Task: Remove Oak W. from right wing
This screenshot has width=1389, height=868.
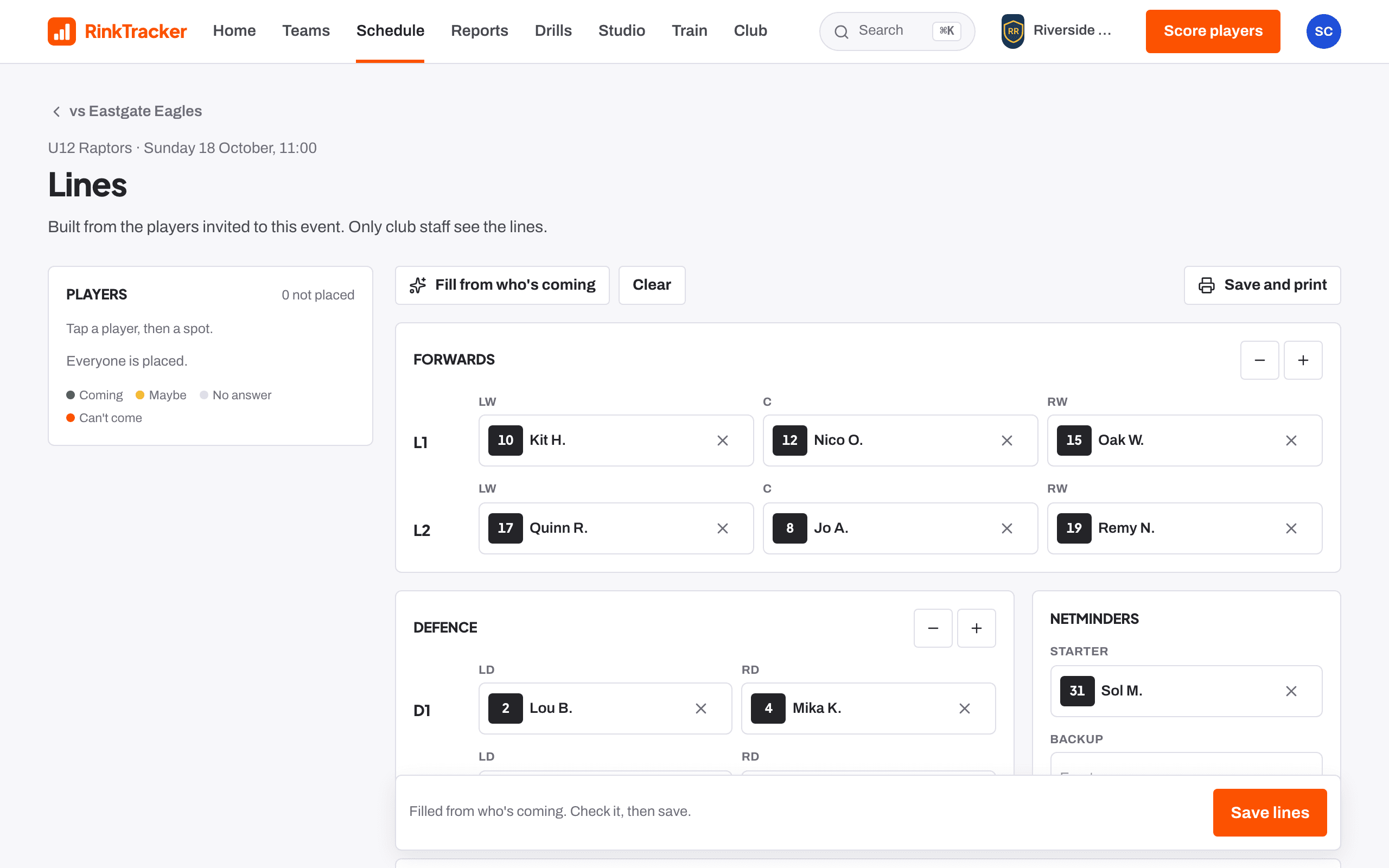Action: (1291, 441)
